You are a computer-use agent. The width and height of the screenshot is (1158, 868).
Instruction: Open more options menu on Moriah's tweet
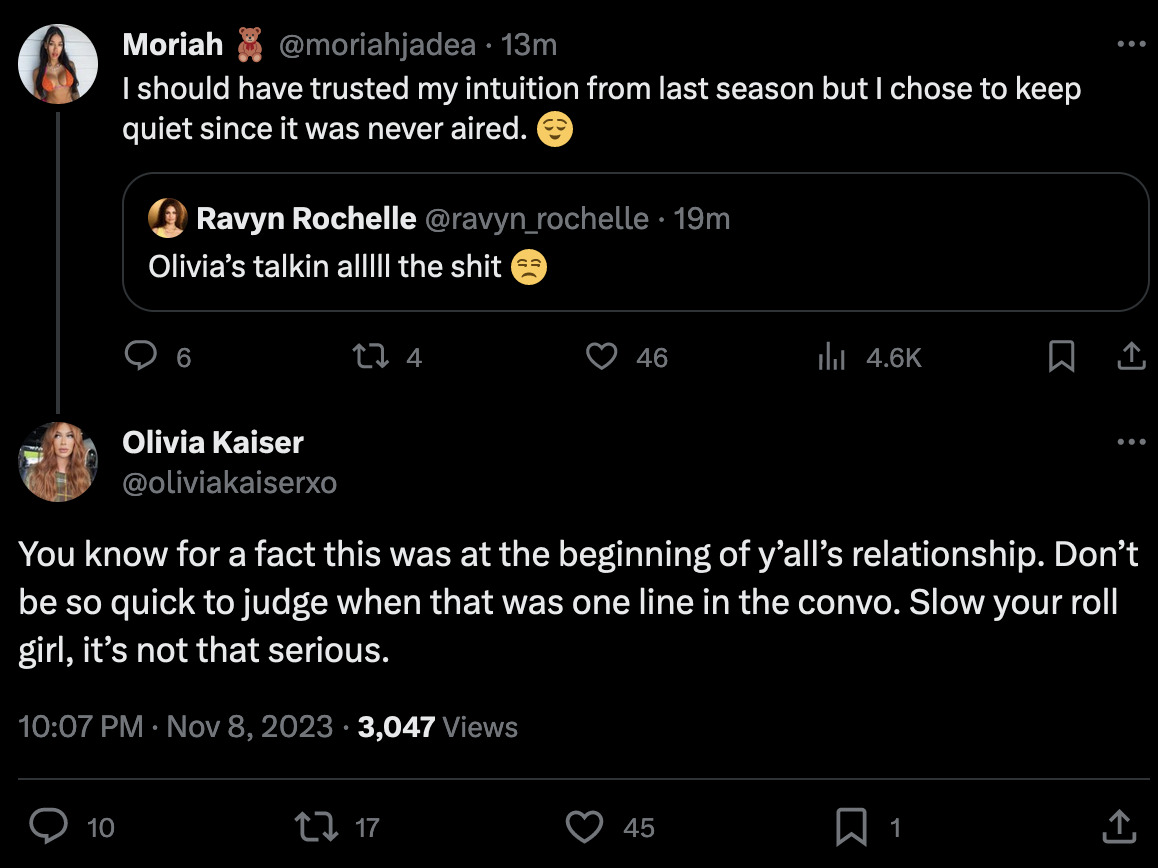point(1131,44)
